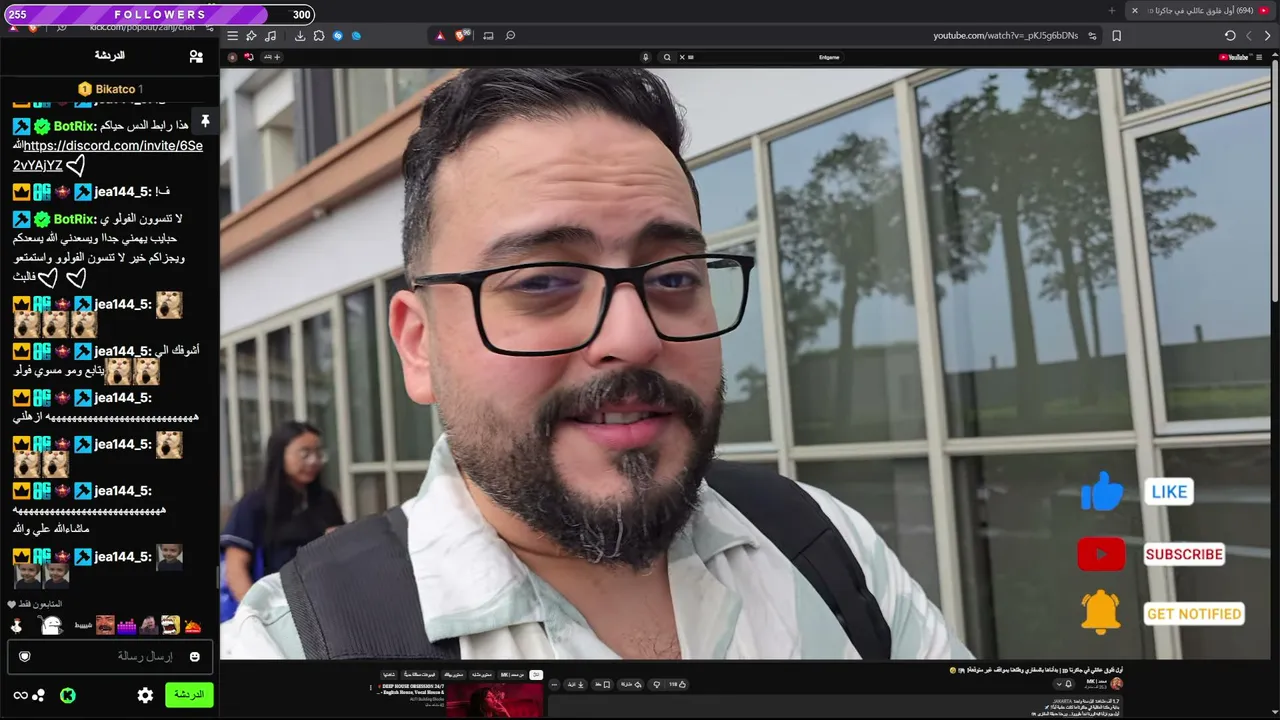Click the Bikatco gifter leaderboard entry
The image size is (1280, 720).
pos(110,89)
